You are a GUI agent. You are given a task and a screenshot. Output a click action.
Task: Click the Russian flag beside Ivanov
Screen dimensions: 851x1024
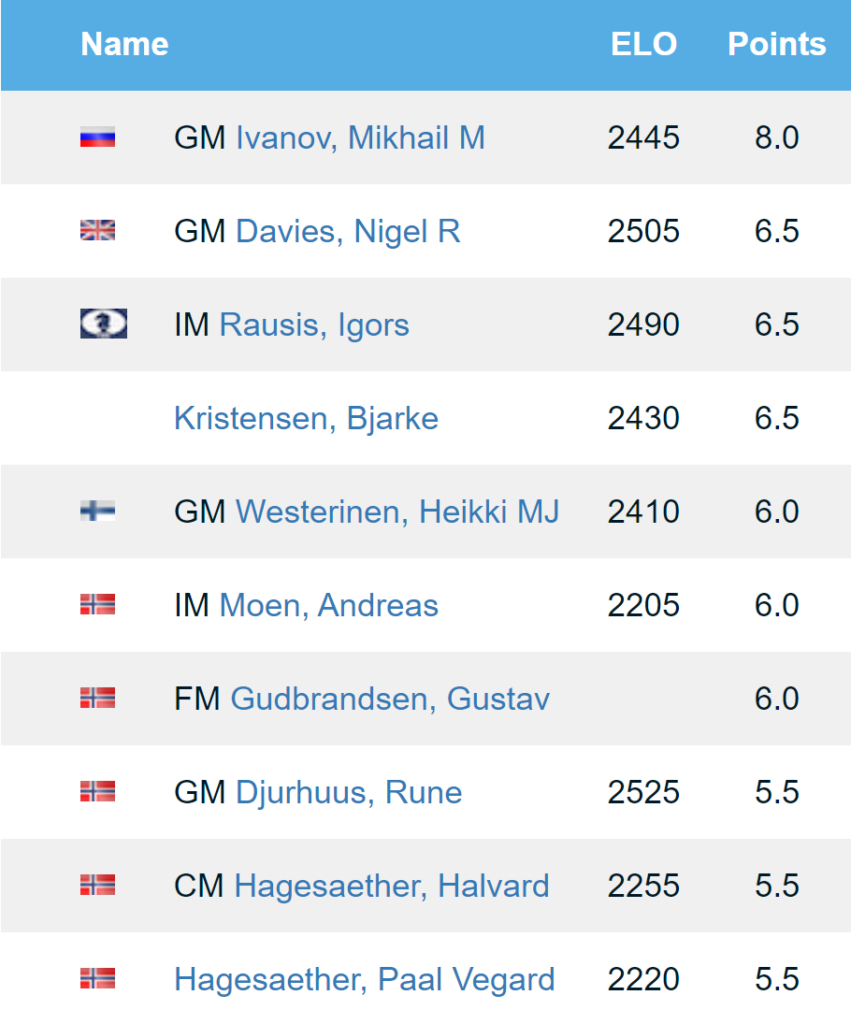point(98,138)
